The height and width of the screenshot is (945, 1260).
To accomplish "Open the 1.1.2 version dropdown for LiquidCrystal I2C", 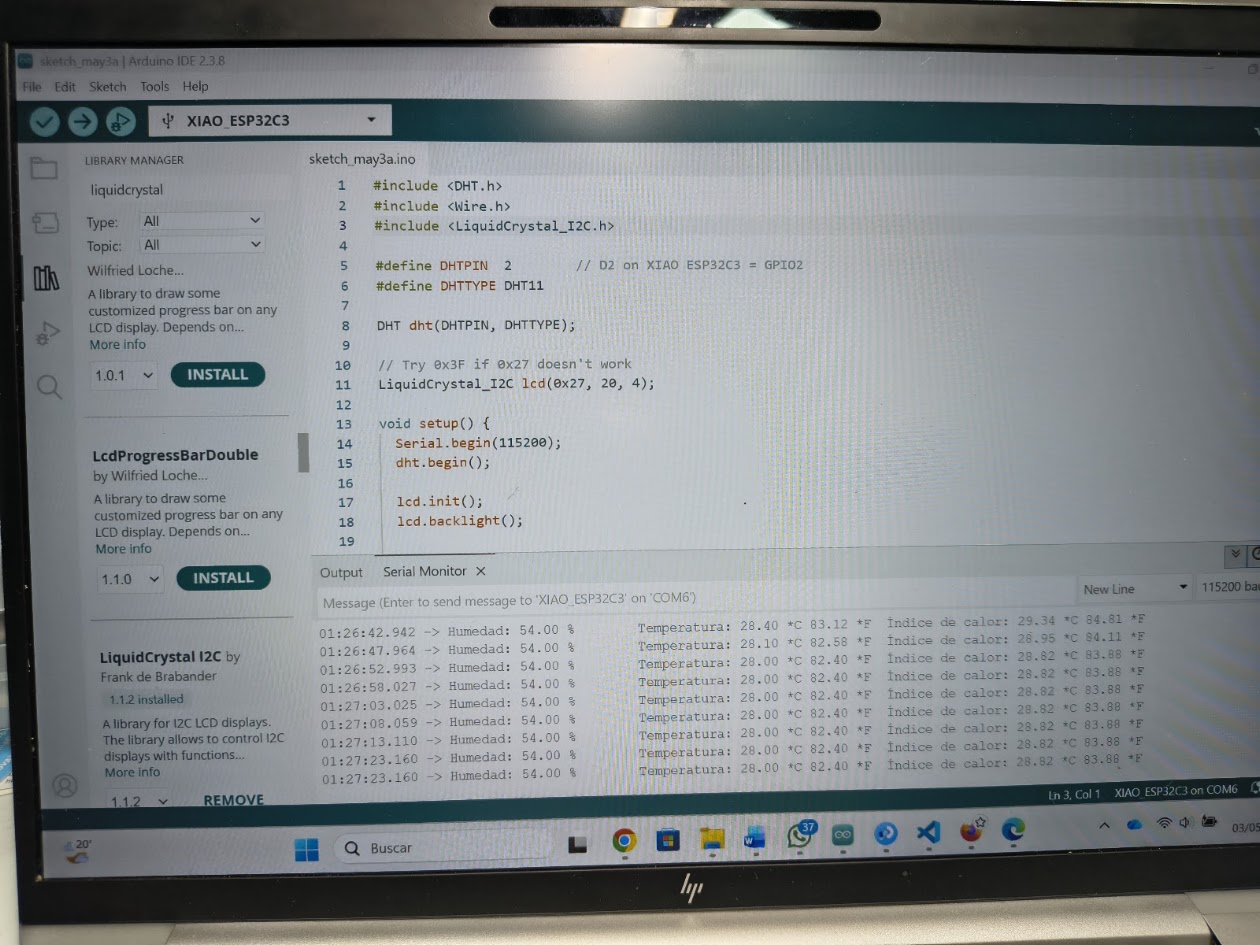I will click(139, 801).
